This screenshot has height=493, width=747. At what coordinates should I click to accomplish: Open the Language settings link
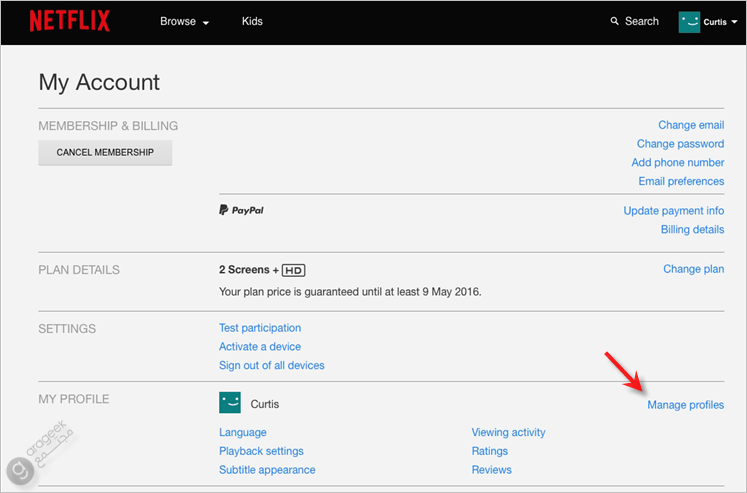coord(242,433)
